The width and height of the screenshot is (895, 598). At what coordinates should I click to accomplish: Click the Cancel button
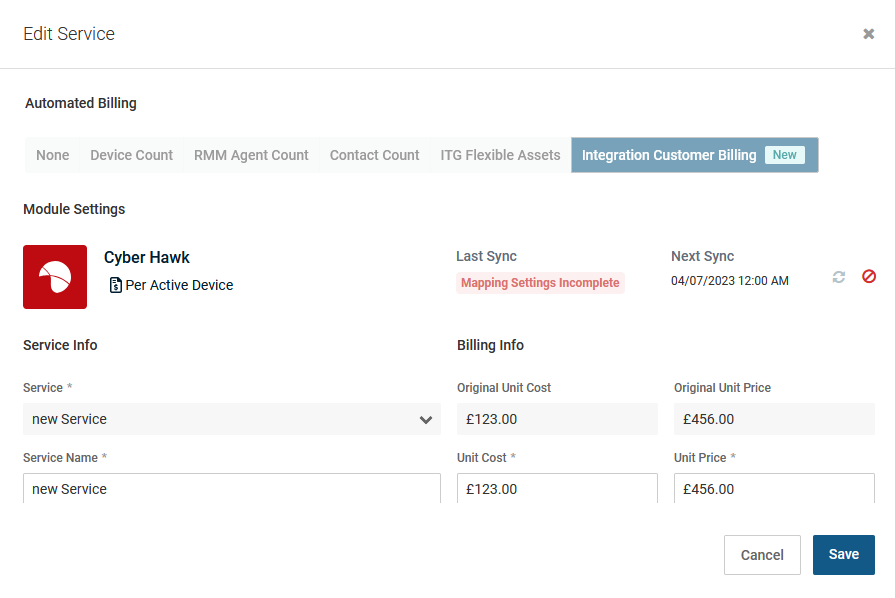[762, 555]
